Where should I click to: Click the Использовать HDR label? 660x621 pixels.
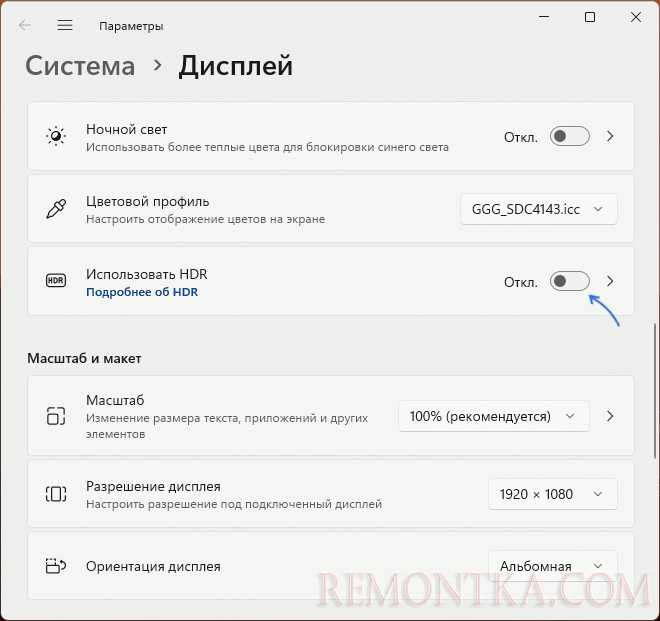146,274
